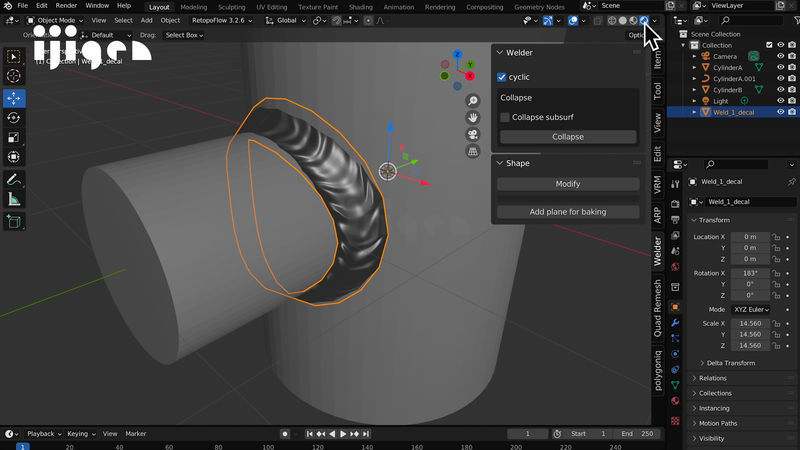Click the Scale X value field
The height and width of the screenshot is (450, 800).
[x=750, y=323]
